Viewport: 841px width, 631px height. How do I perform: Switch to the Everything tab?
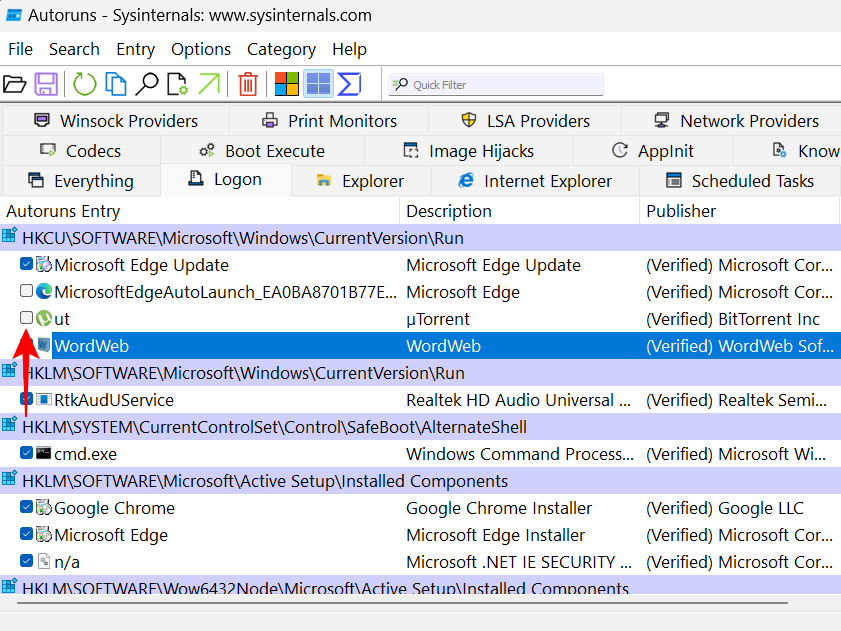pyautogui.click(x=81, y=181)
